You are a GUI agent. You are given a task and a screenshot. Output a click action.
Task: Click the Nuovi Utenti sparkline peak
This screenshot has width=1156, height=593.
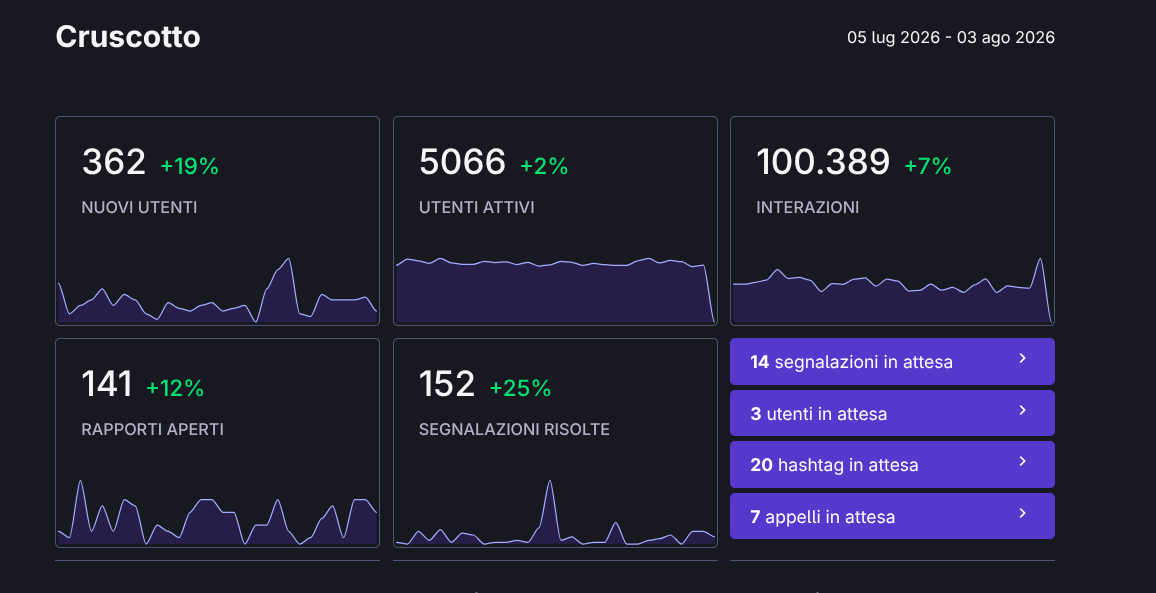288,260
